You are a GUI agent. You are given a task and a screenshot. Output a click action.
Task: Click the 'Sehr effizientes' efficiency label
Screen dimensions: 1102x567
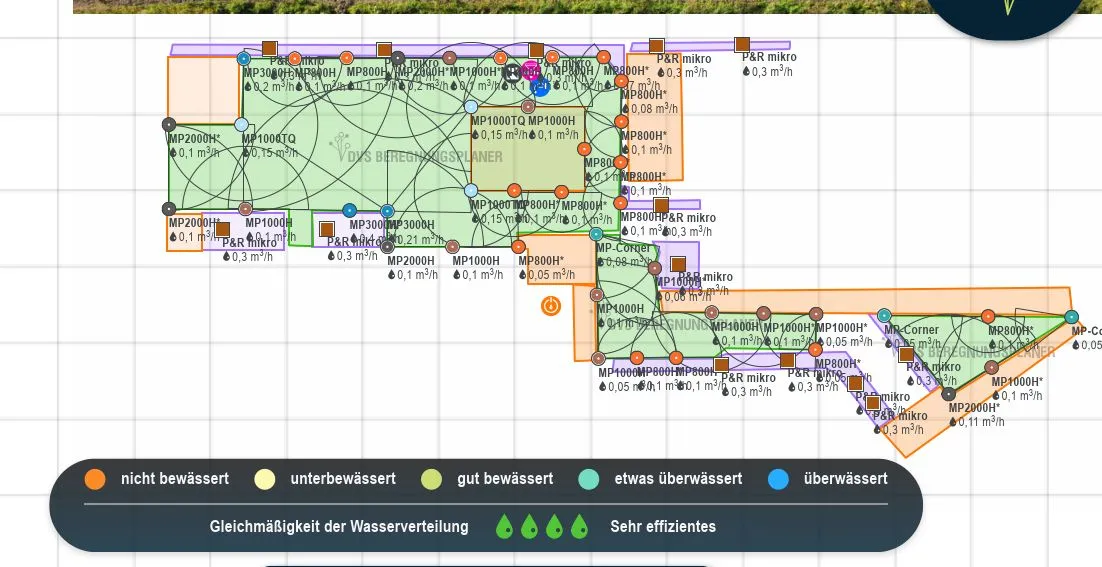point(662,526)
